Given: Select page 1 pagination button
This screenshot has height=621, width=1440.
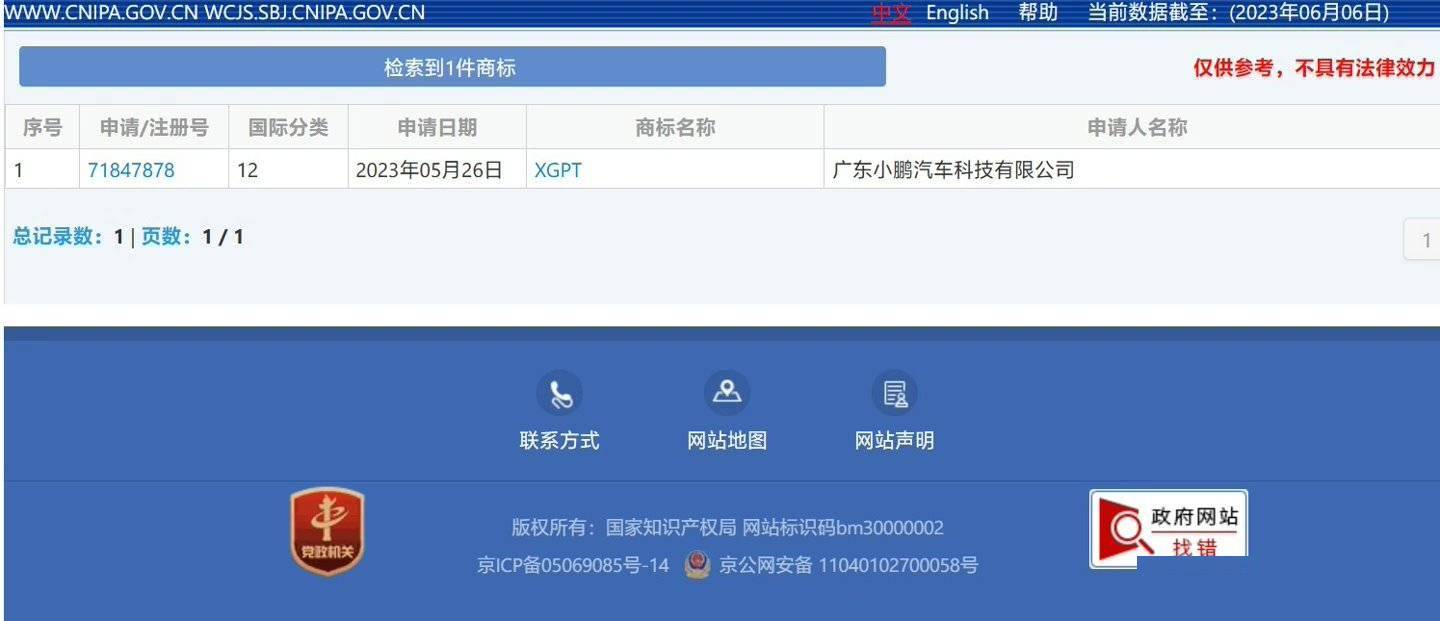Looking at the screenshot, I should pyautogui.click(x=1424, y=240).
